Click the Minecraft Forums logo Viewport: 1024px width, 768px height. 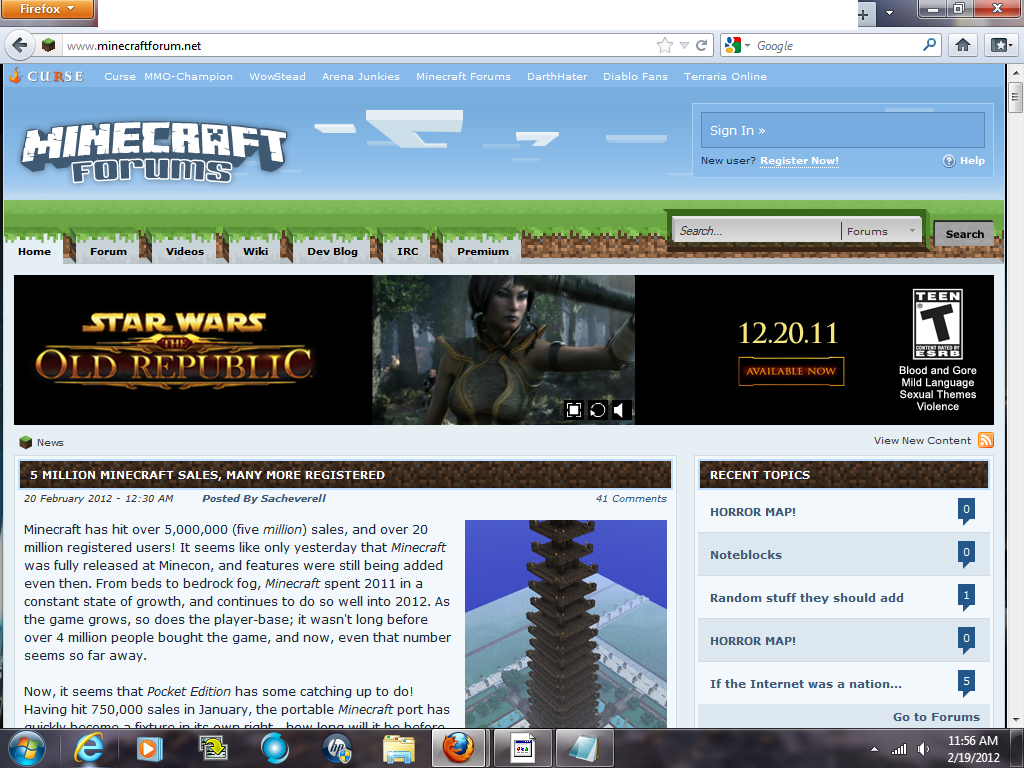click(x=154, y=152)
